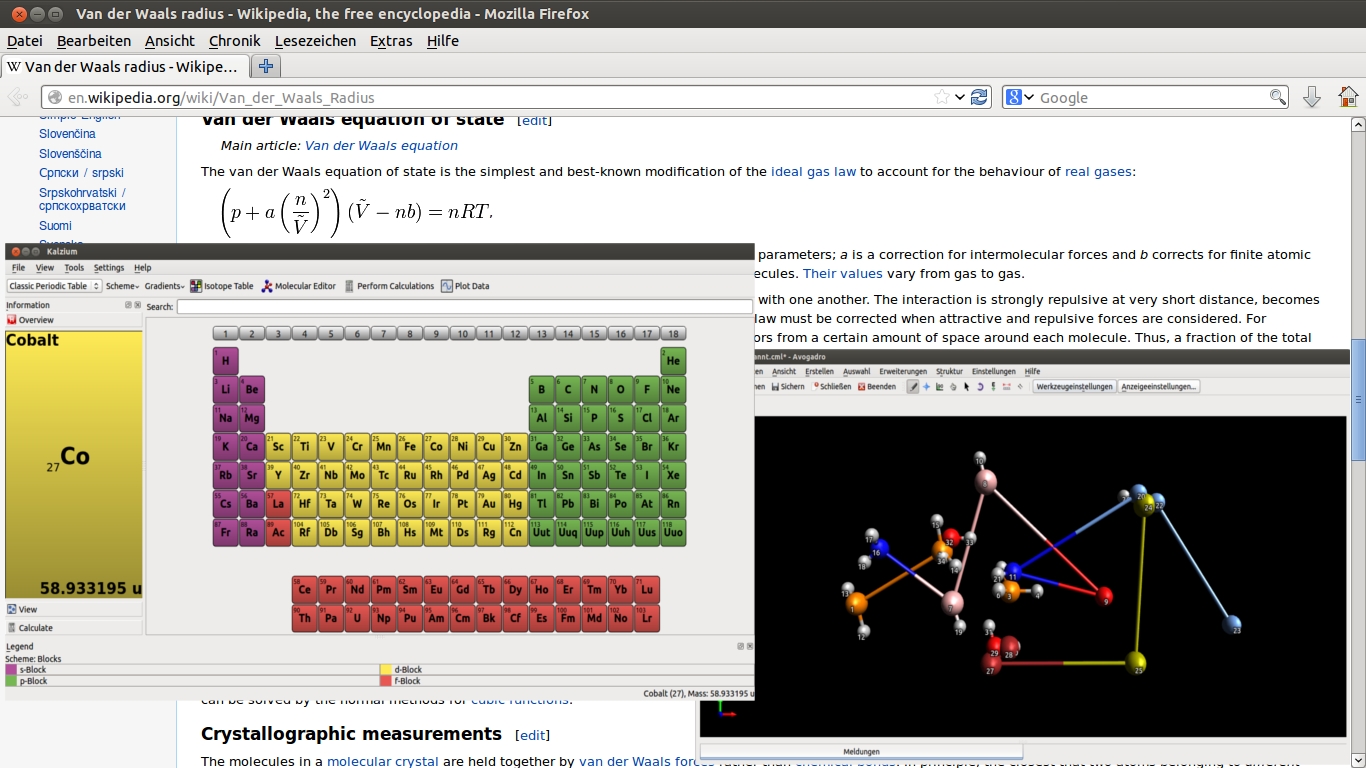The width and height of the screenshot is (1366, 768).
Task: Click Sichern save button in Avogadro
Action: (788, 387)
